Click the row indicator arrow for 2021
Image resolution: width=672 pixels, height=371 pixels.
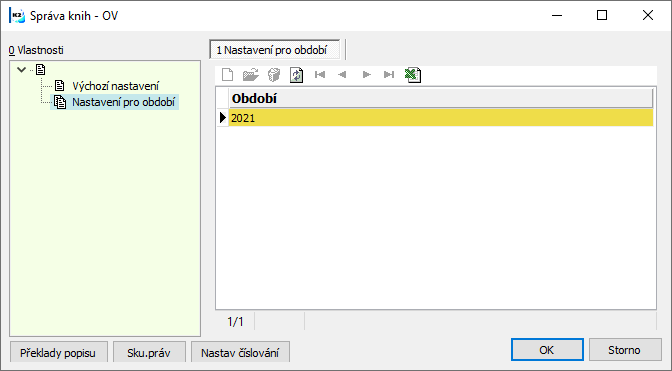coord(222,118)
